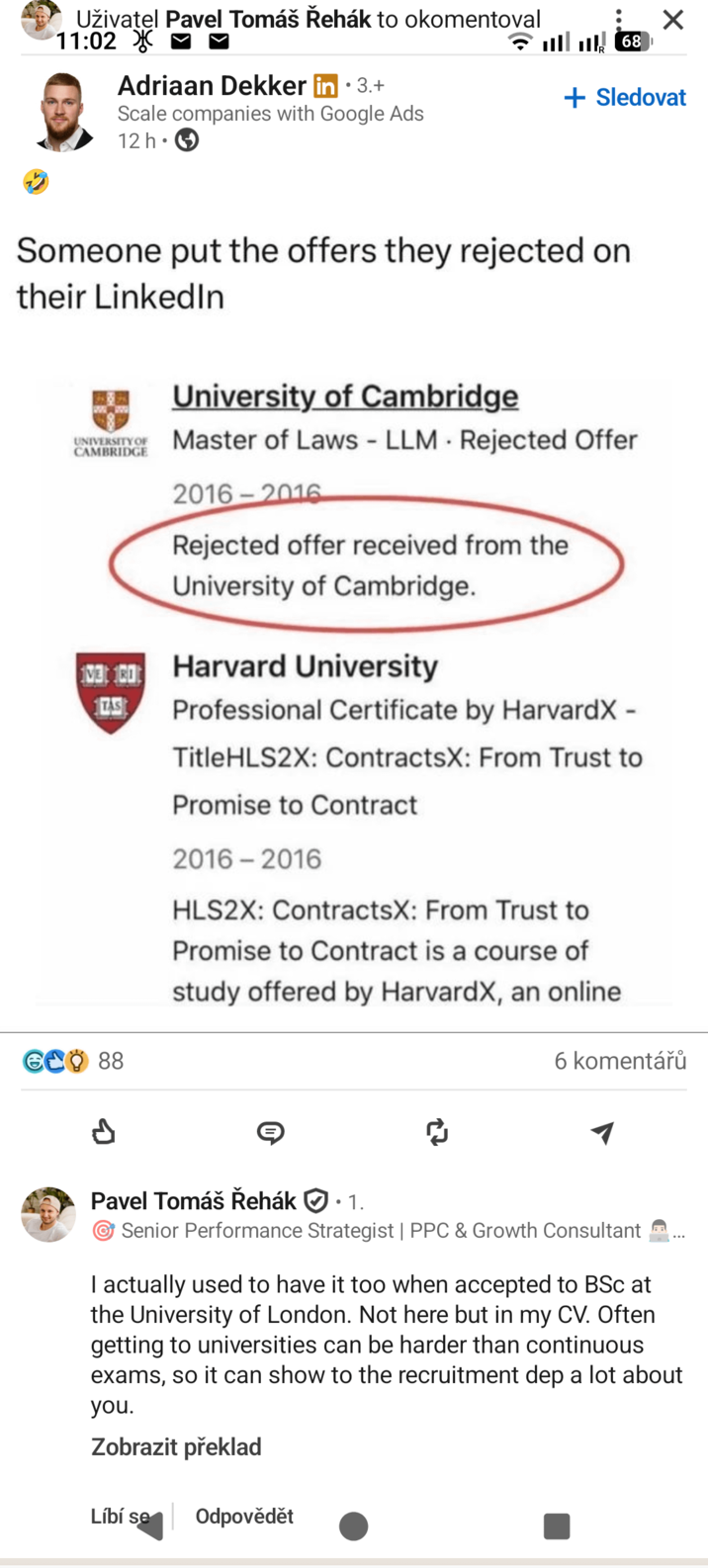Open the three-dot overflow menu
The height and width of the screenshot is (1568, 708).
(619, 19)
